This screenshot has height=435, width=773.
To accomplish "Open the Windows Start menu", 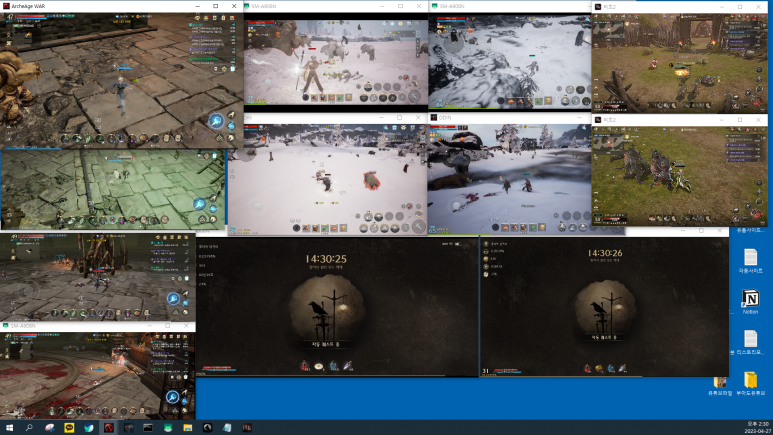I will click(x=9, y=428).
